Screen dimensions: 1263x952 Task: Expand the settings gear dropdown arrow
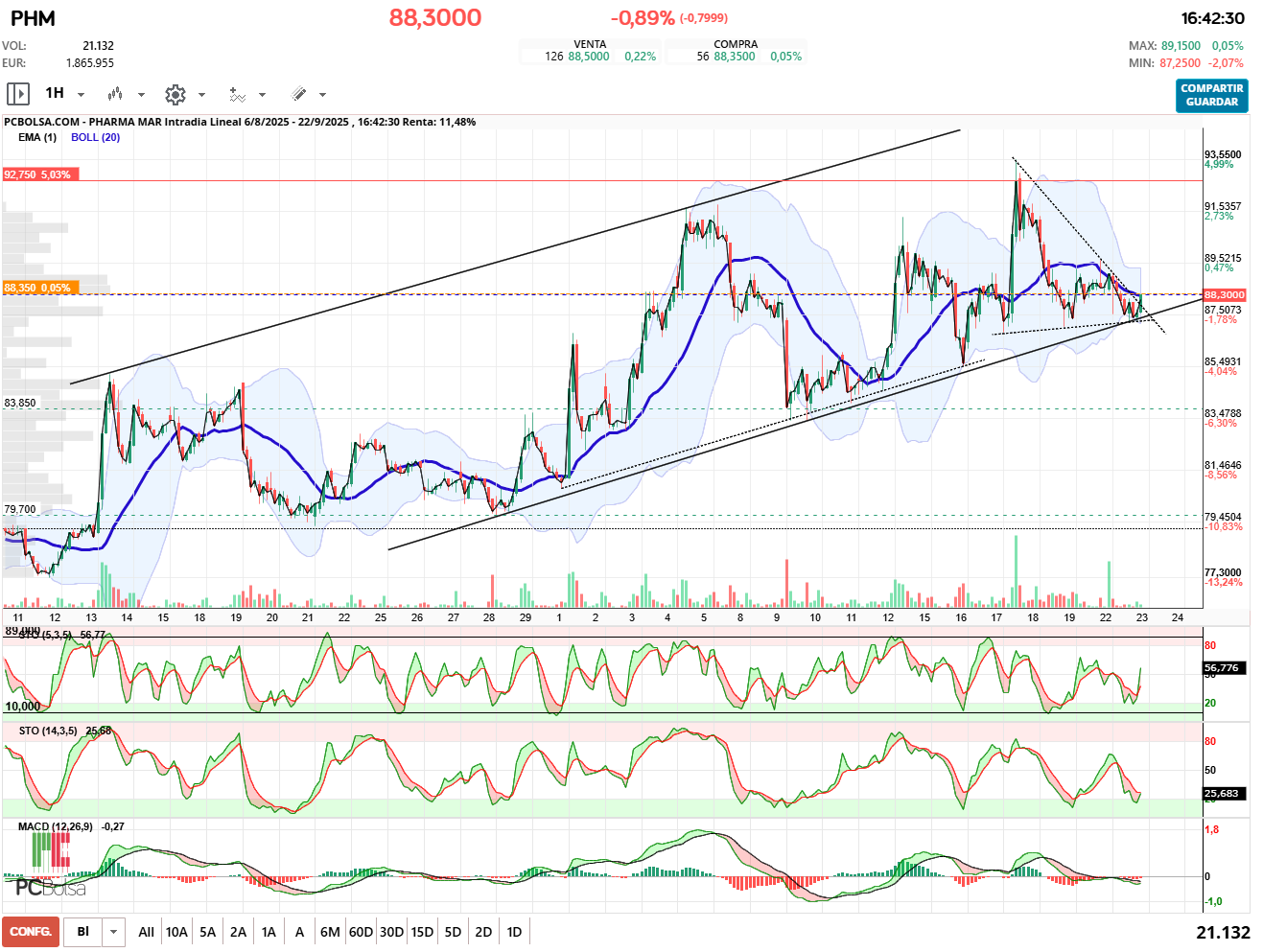(x=201, y=95)
